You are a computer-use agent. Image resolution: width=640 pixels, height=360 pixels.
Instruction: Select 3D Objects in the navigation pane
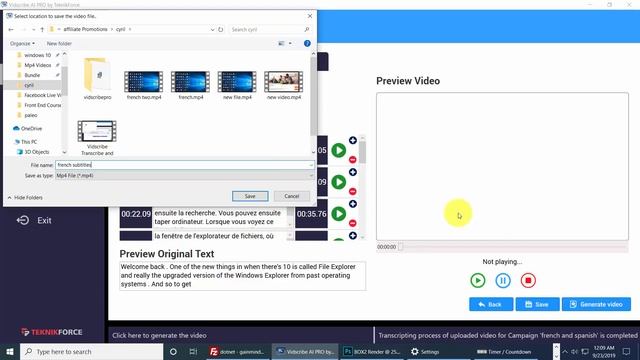tap(36, 152)
